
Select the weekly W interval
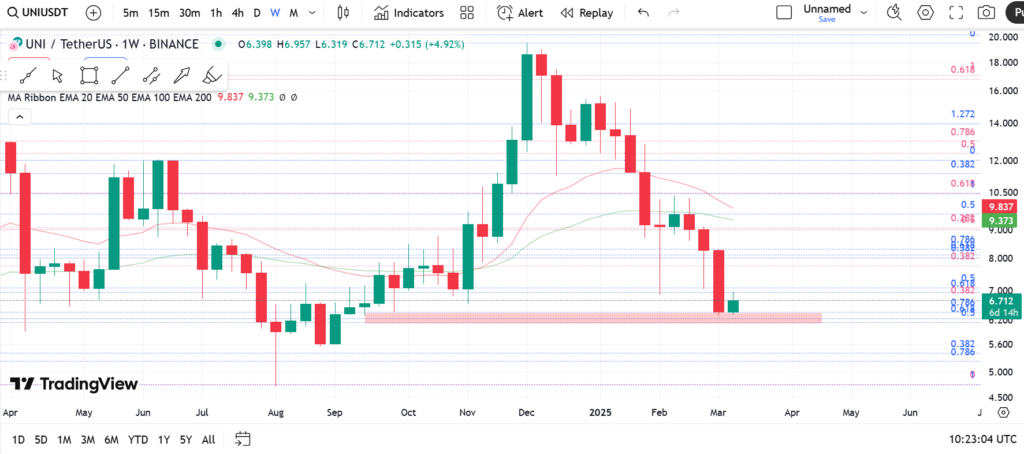(x=275, y=13)
